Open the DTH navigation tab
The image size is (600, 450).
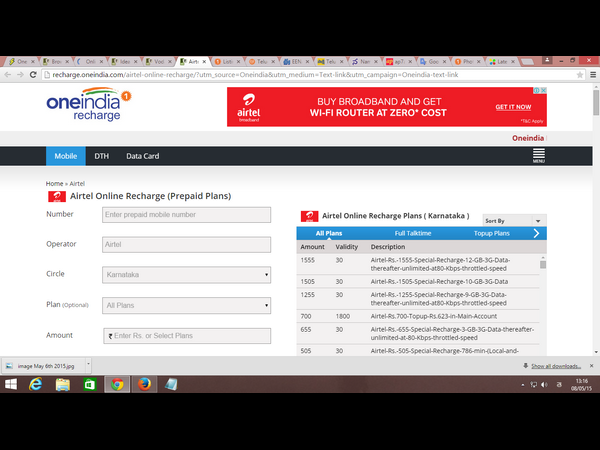(101, 156)
